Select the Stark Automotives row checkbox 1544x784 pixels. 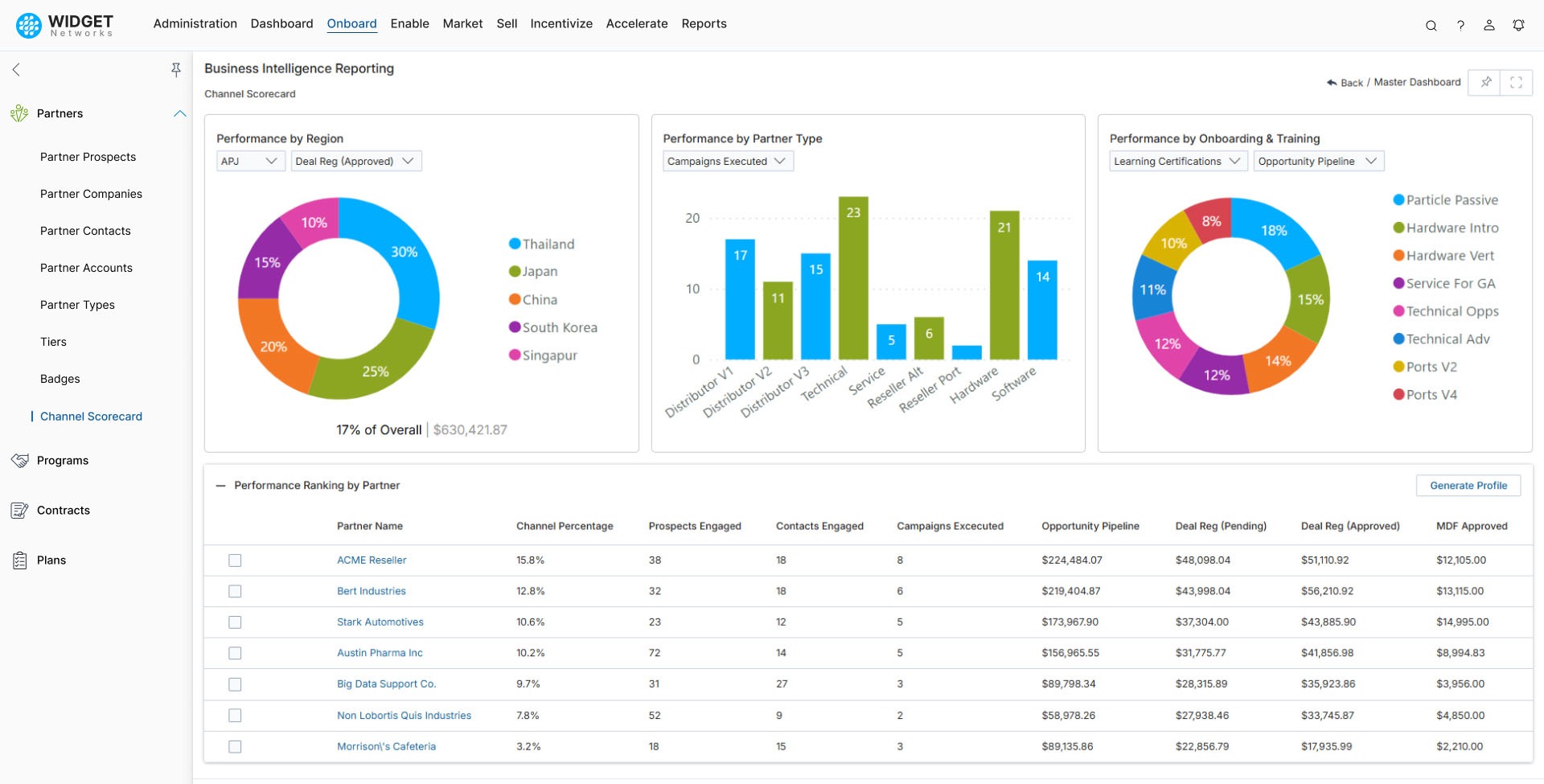click(235, 622)
